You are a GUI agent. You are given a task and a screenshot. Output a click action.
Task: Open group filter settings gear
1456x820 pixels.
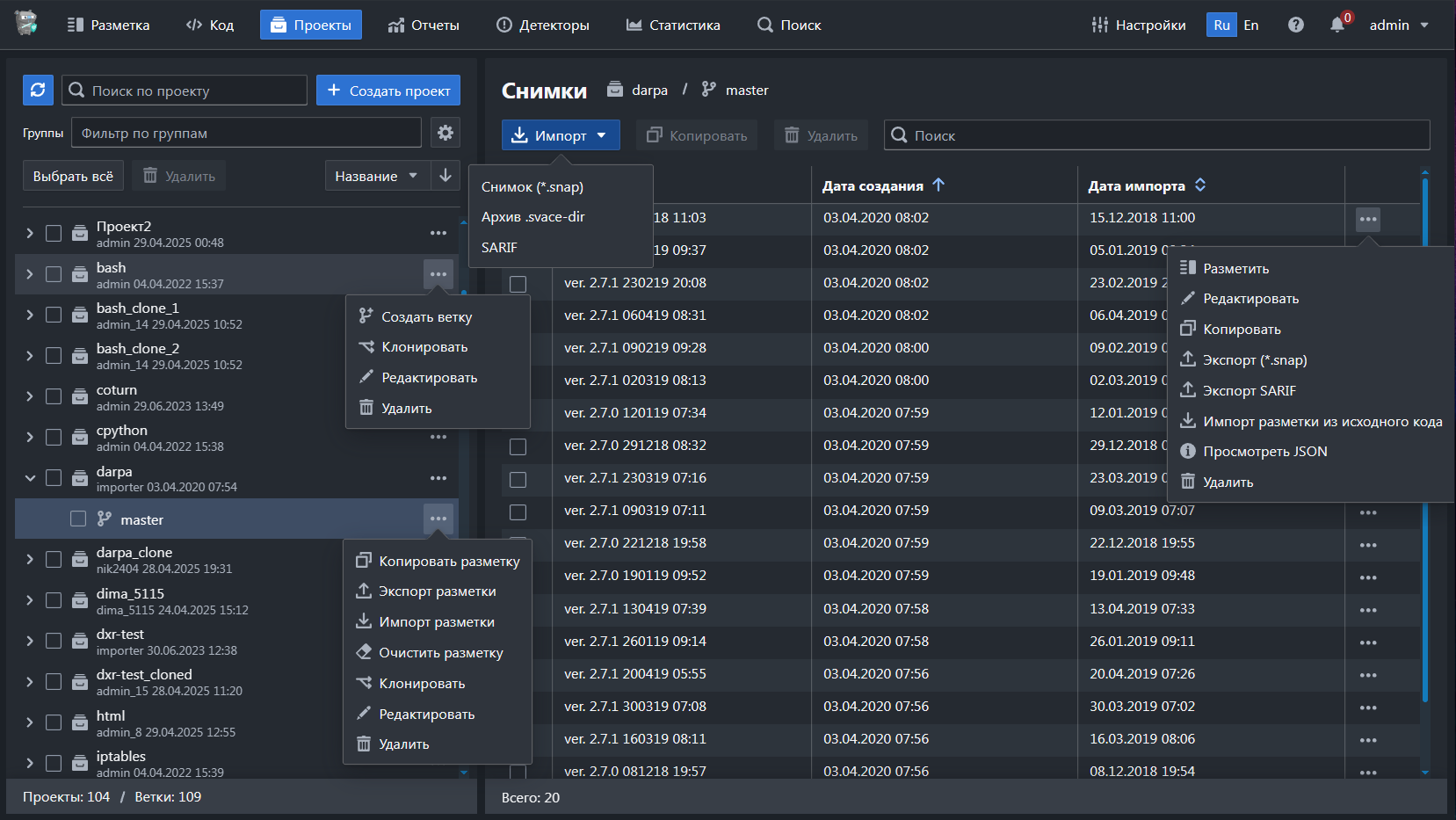tap(445, 133)
